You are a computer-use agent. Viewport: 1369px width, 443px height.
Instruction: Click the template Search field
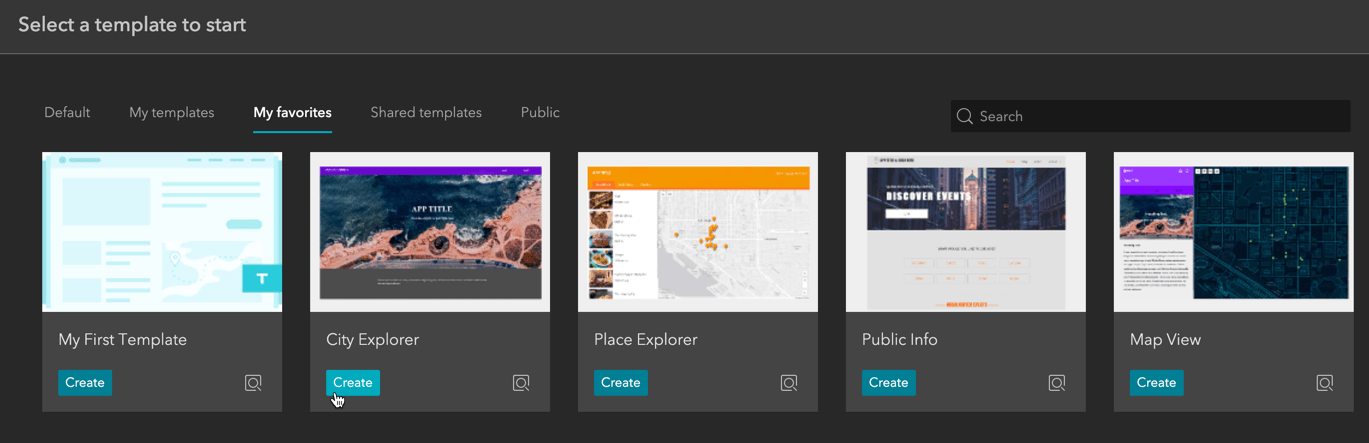pos(1160,116)
